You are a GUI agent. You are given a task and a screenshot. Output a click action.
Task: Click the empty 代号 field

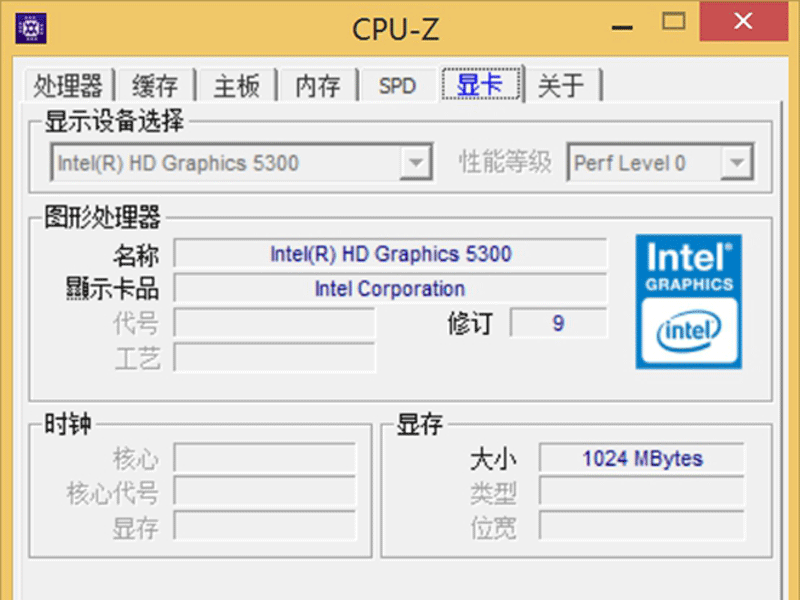tap(274, 323)
